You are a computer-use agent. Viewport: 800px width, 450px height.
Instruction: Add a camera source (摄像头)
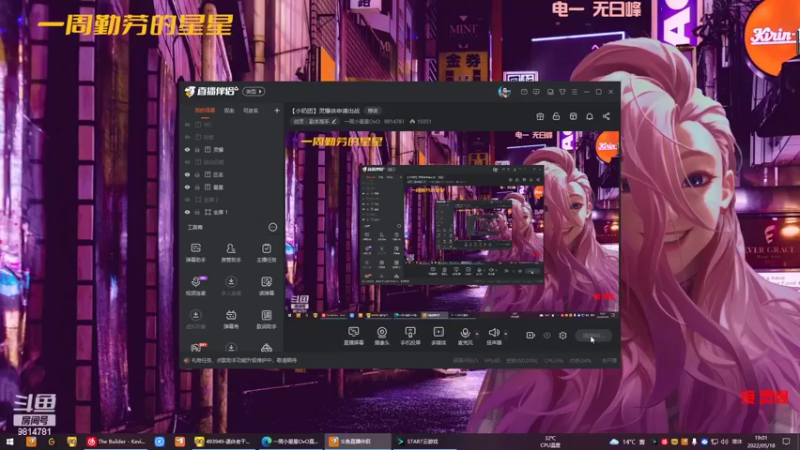382,336
